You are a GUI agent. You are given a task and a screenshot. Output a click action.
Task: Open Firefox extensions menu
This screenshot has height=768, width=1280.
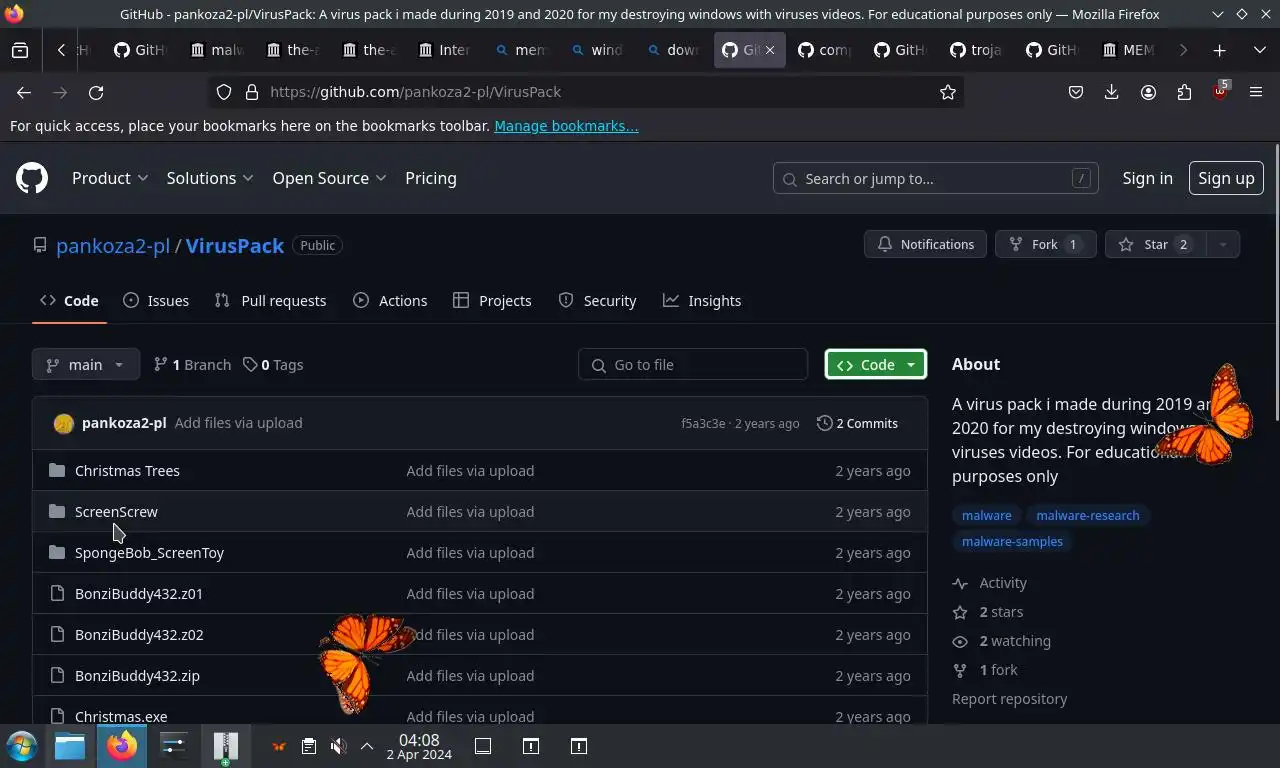tap(1184, 92)
